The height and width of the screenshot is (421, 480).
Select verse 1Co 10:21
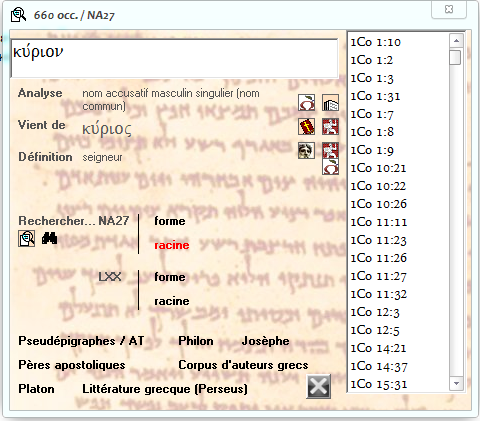[378, 168]
